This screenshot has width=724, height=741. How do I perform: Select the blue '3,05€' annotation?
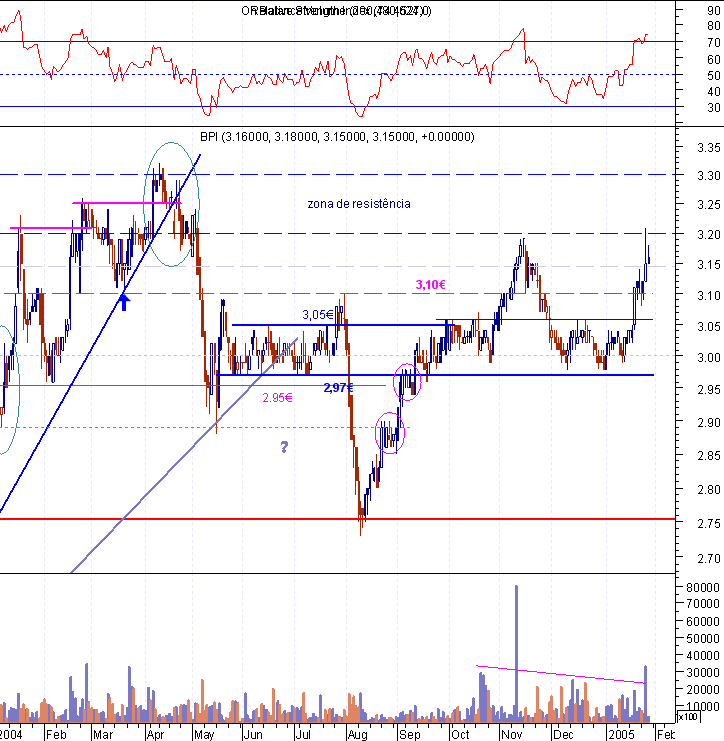coord(317,314)
